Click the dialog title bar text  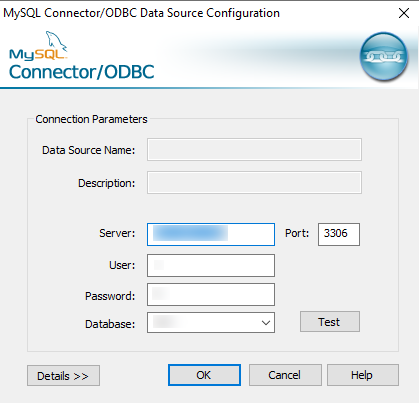(141, 13)
